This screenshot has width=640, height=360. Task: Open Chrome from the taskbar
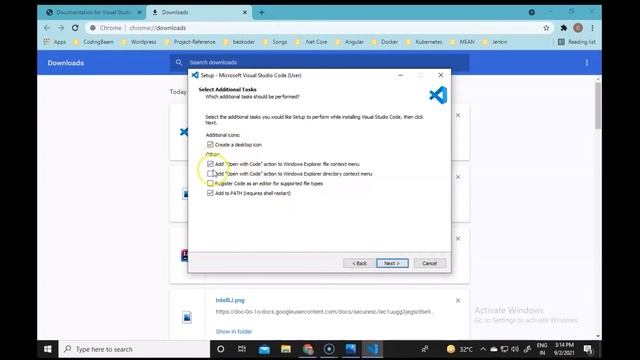click(308, 349)
